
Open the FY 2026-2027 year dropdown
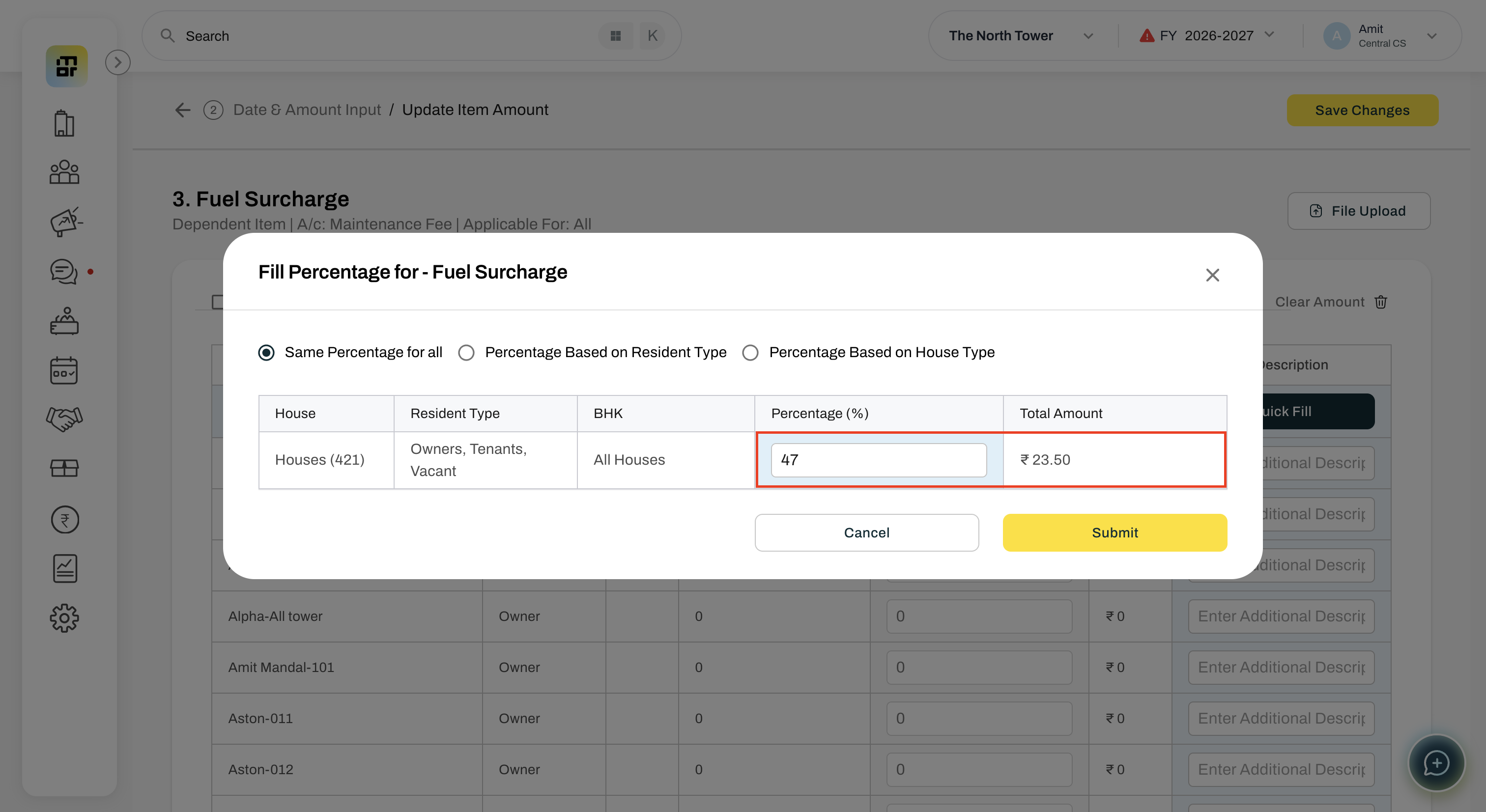(x=1206, y=36)
